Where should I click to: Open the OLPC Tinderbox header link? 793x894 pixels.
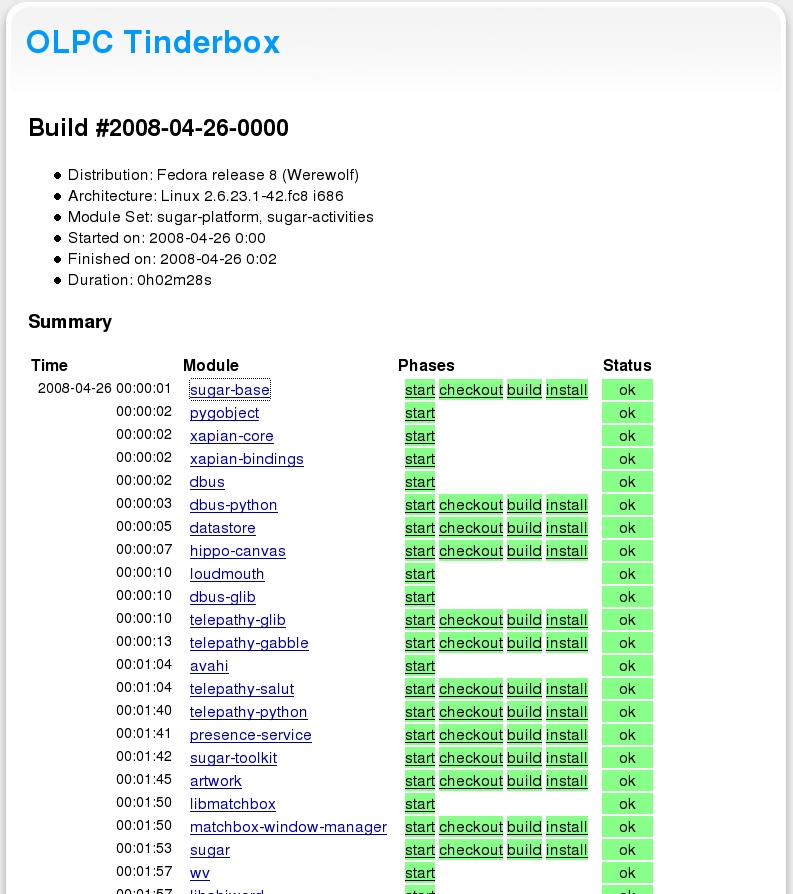[x=153, y=42]
